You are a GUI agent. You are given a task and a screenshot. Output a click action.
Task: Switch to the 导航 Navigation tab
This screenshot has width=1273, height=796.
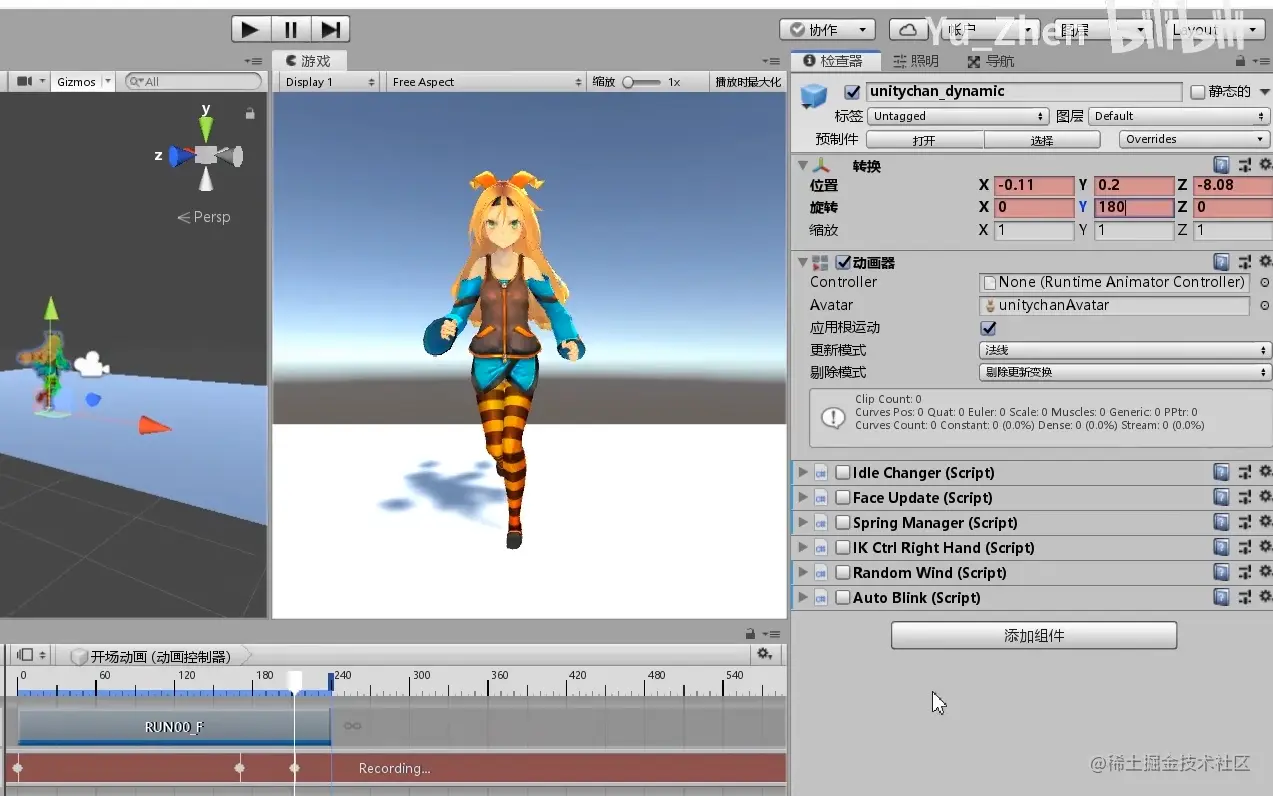[990, 61]
